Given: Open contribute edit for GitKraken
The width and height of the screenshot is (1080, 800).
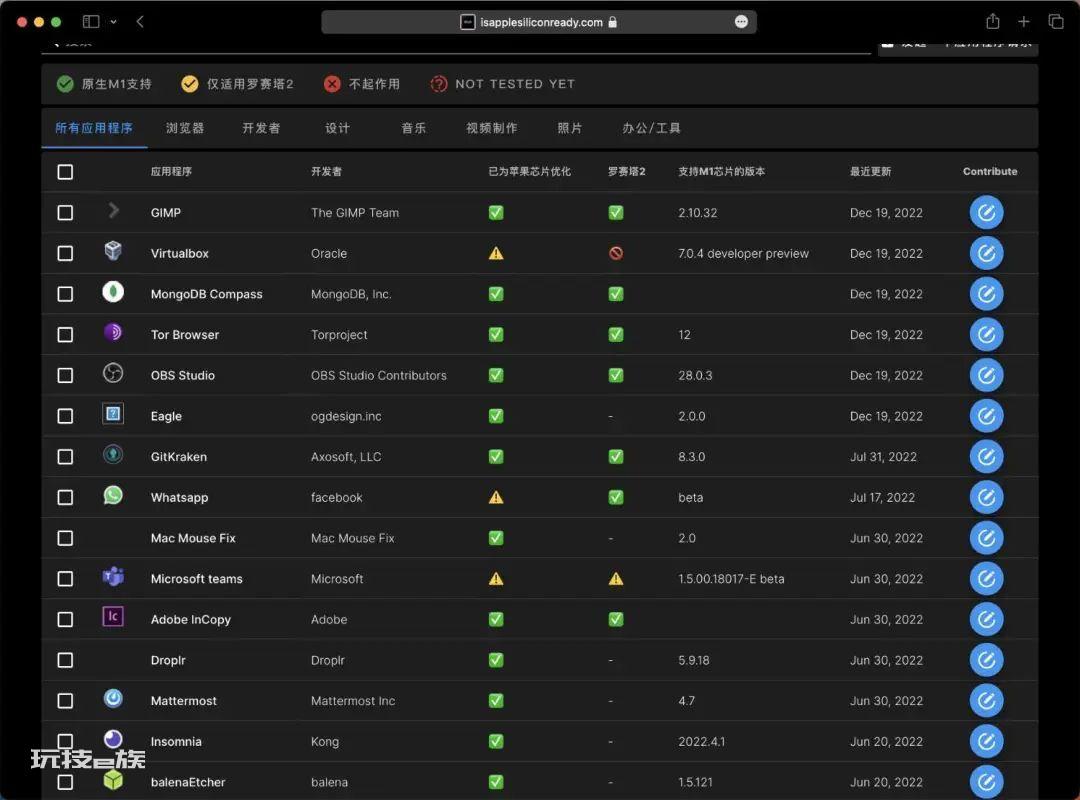Looking at the screenshot, I should pyautogui.click(x=986, y=456).
